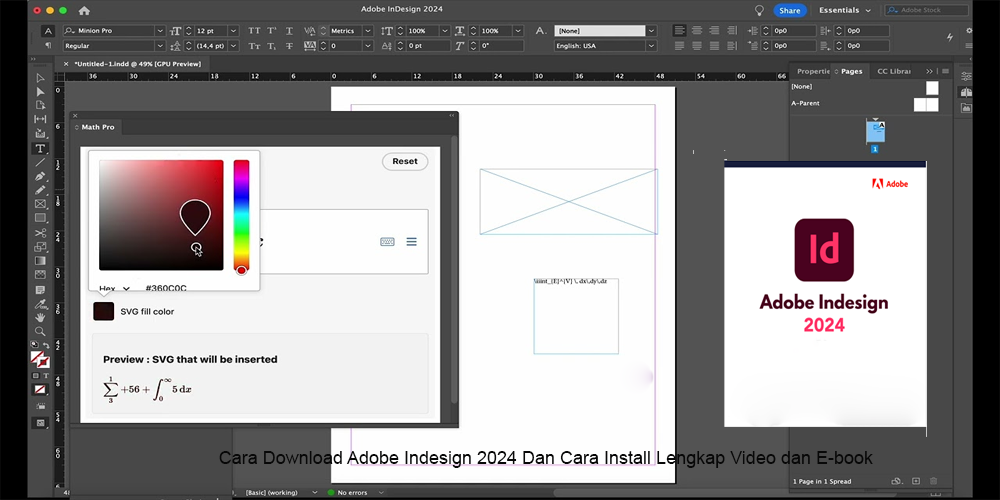Image resolution: width=1000 pixels, height=500 pixels.
Task: Toggle Paragraph Formatting Controls button
Action: click(48, 46)
